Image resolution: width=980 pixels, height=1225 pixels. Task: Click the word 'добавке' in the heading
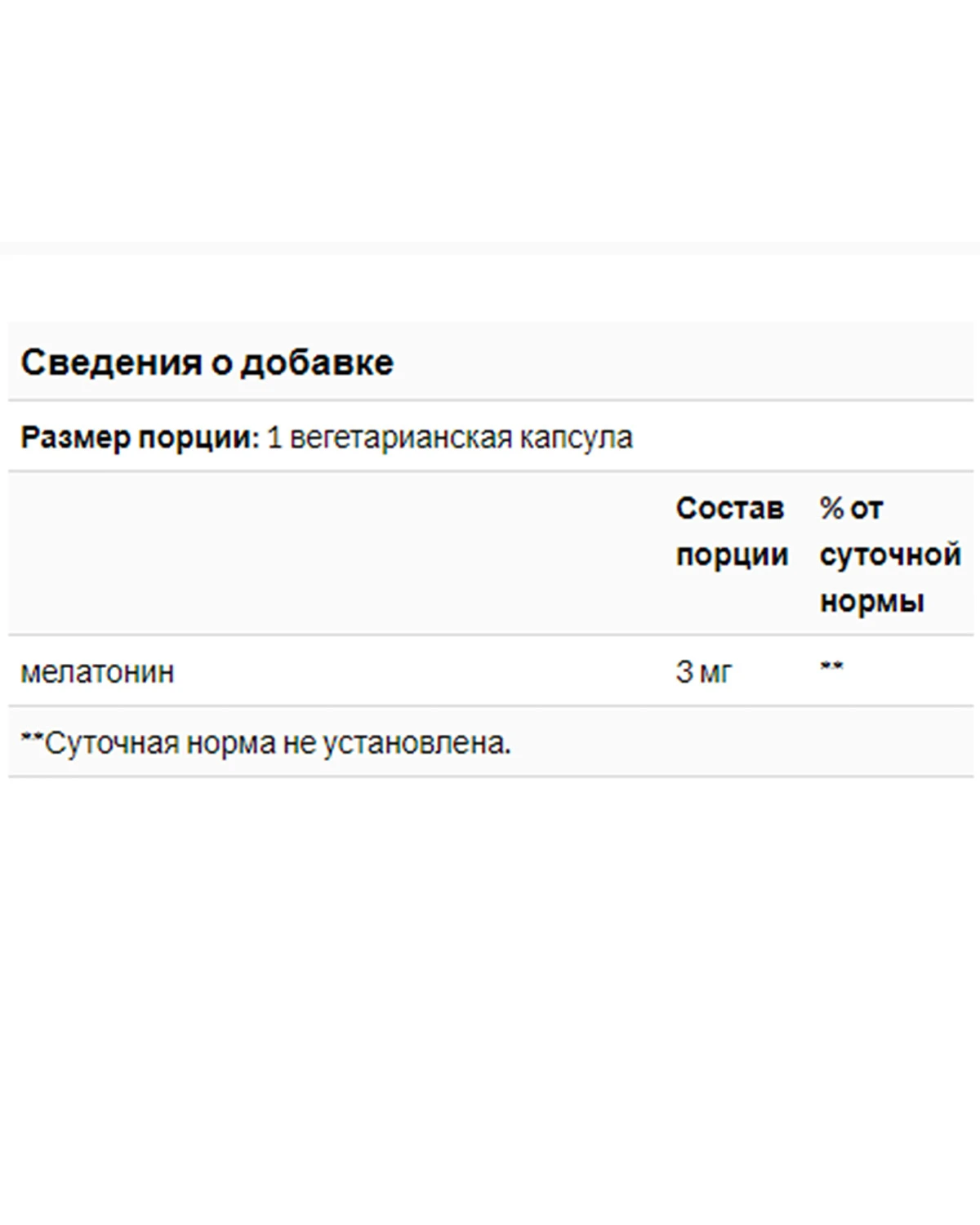[317, 363]
